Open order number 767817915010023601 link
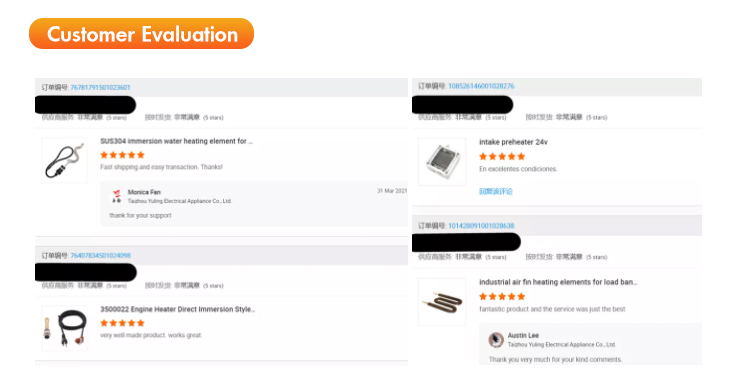This screenshot has width=750, height=382. [100, 87]
